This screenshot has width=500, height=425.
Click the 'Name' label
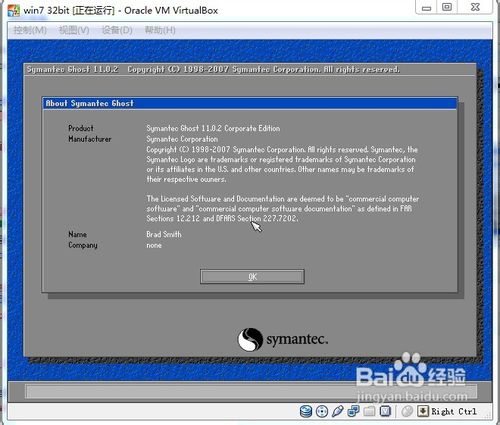coord(77,235)
